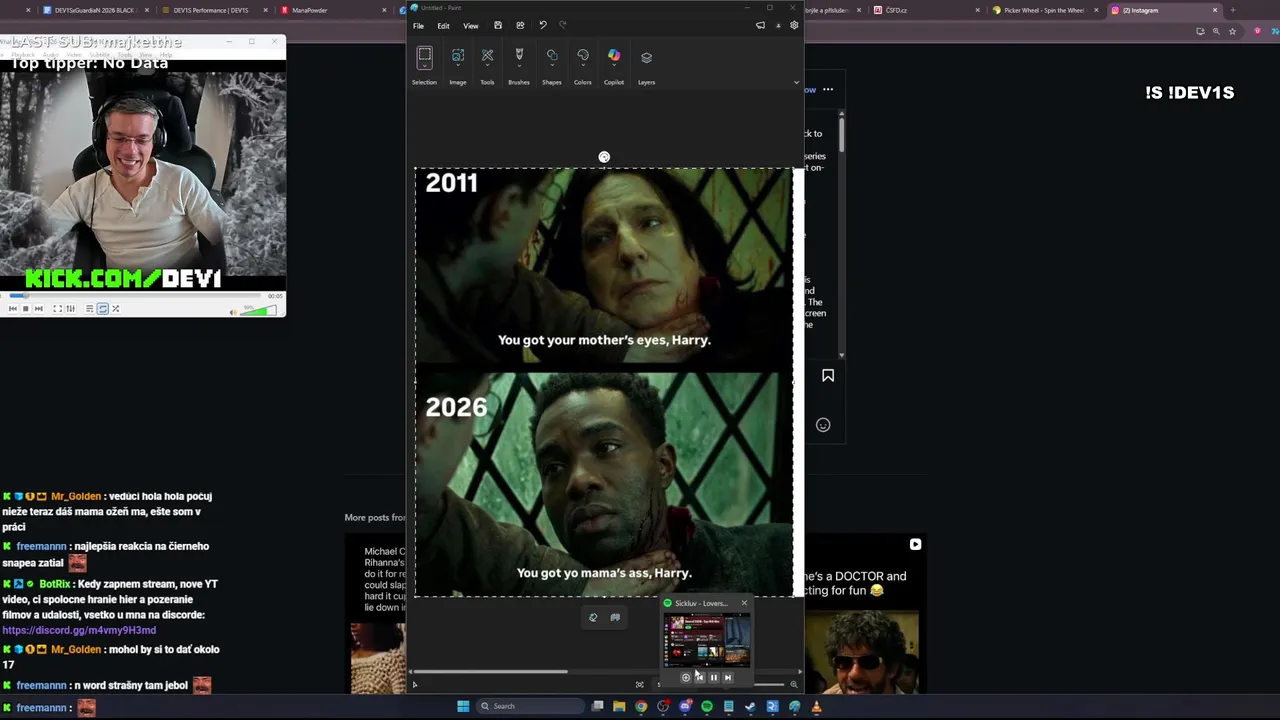1280x720 pixels.
Task: Skip to previous track in Spotify preview
Action: pos(700,677)
